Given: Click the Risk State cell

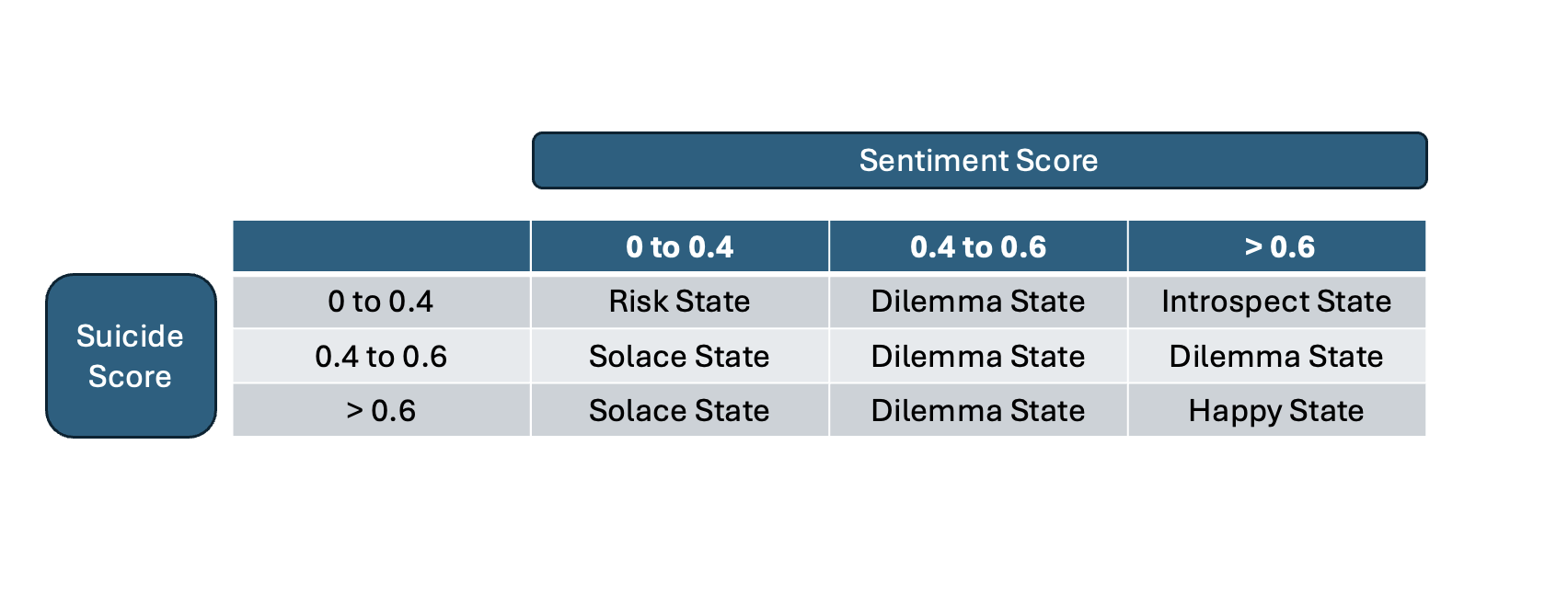Looking at the screenshot, I should tap(680, 302).
